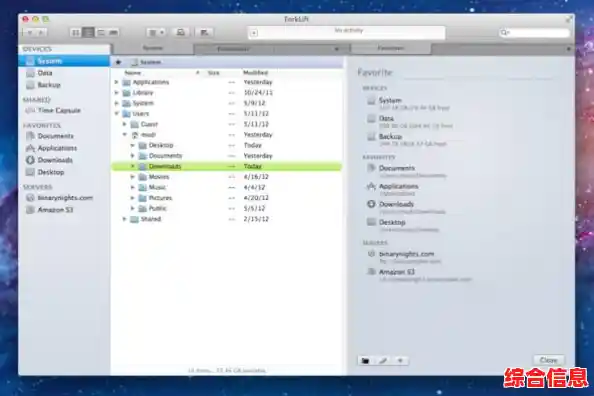This screenshot has width=594, height=396.
Task: Expand the Music folder
Action: pyautogui.click(x=133, y=187)
